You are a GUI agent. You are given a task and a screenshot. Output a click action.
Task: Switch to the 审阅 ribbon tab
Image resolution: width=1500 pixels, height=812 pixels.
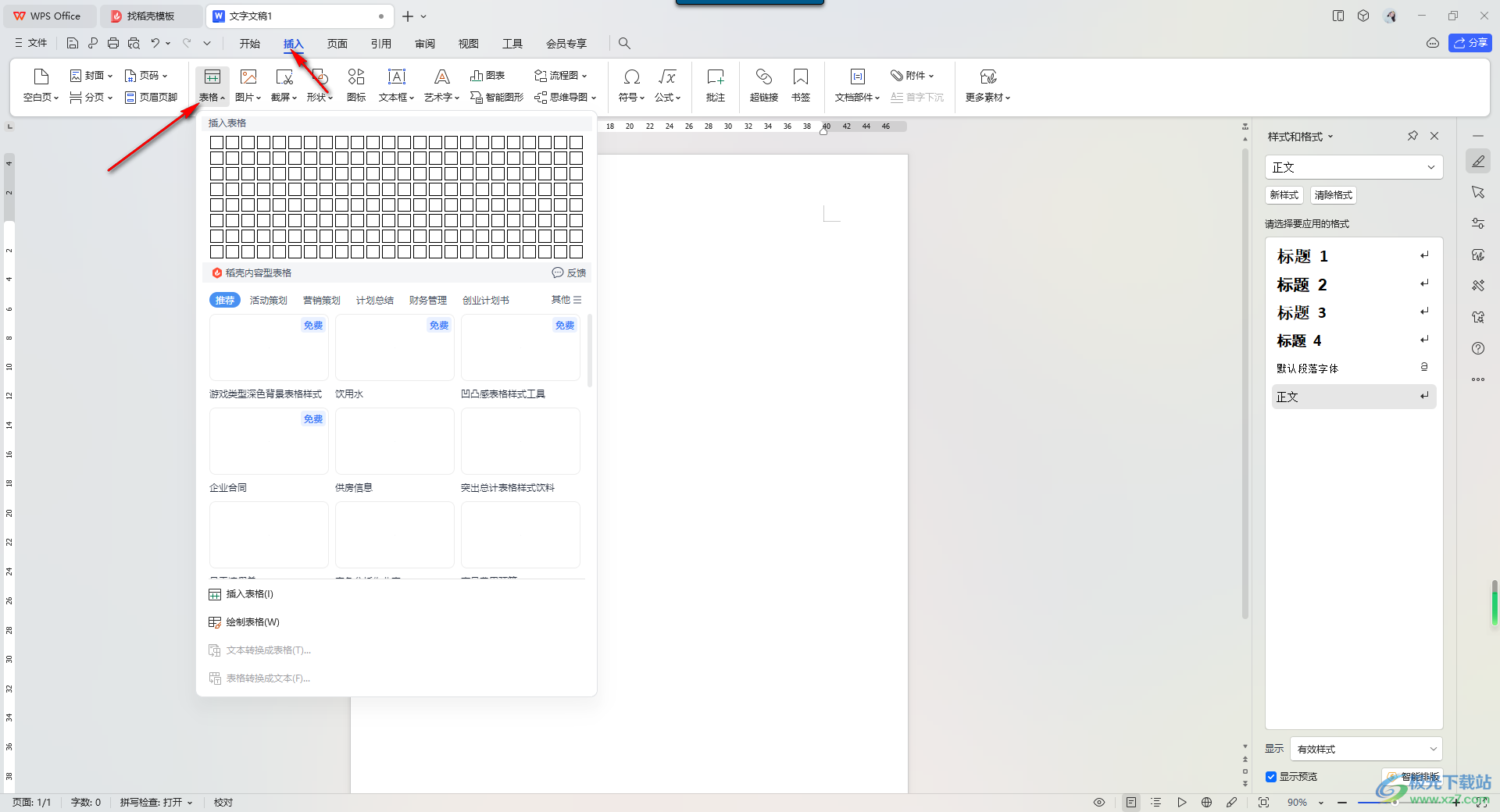point(425,43)
